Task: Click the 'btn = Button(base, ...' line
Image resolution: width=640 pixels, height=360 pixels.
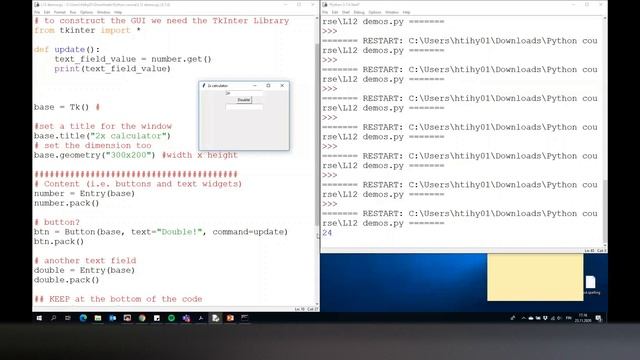Action: click(161, 232)
